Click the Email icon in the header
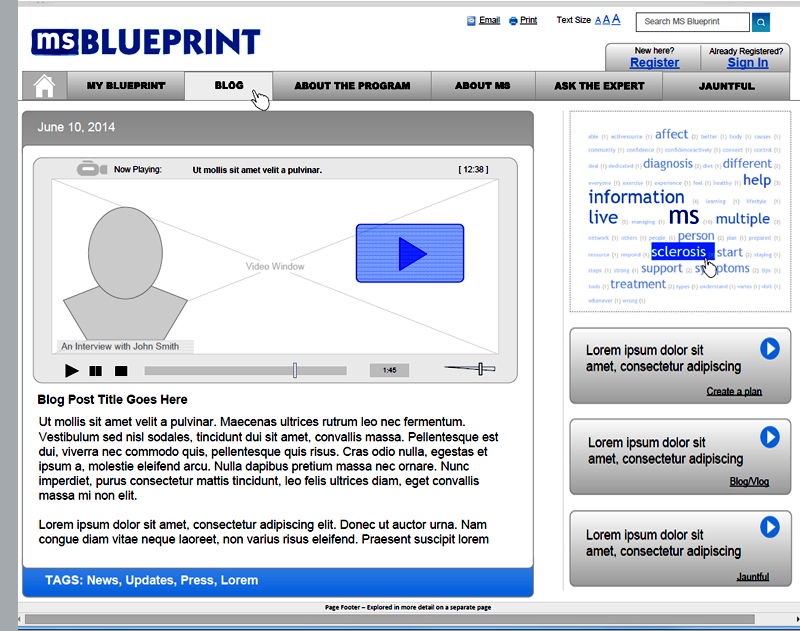This screenshot has width=800, height=631. [x=470, y=19]
